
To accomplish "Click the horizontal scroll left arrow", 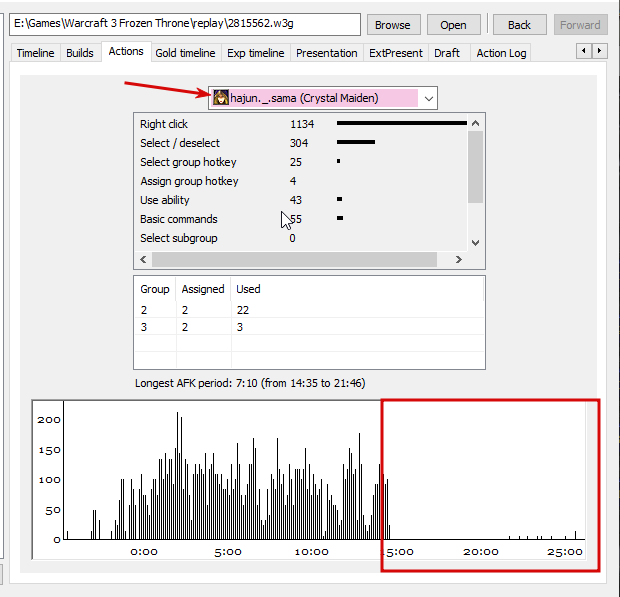I will point(143,259).
